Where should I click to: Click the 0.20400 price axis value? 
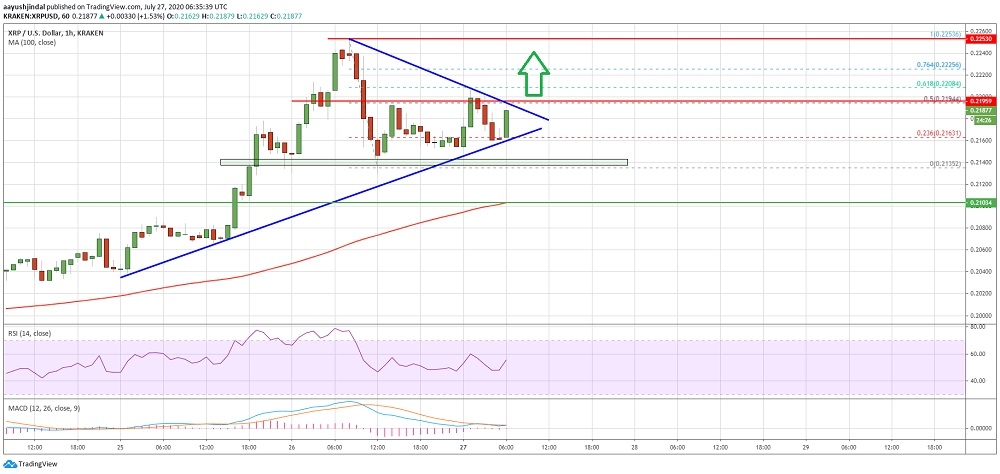point(980,272)
